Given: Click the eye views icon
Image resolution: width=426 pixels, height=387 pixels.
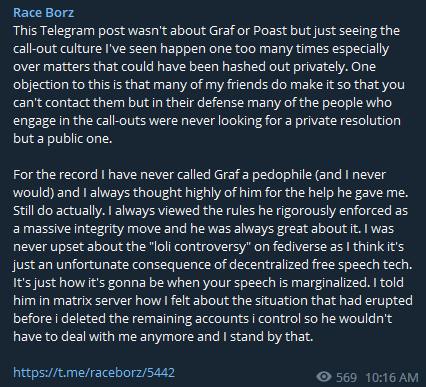Looking at the screenshot, I should point(324,377).
